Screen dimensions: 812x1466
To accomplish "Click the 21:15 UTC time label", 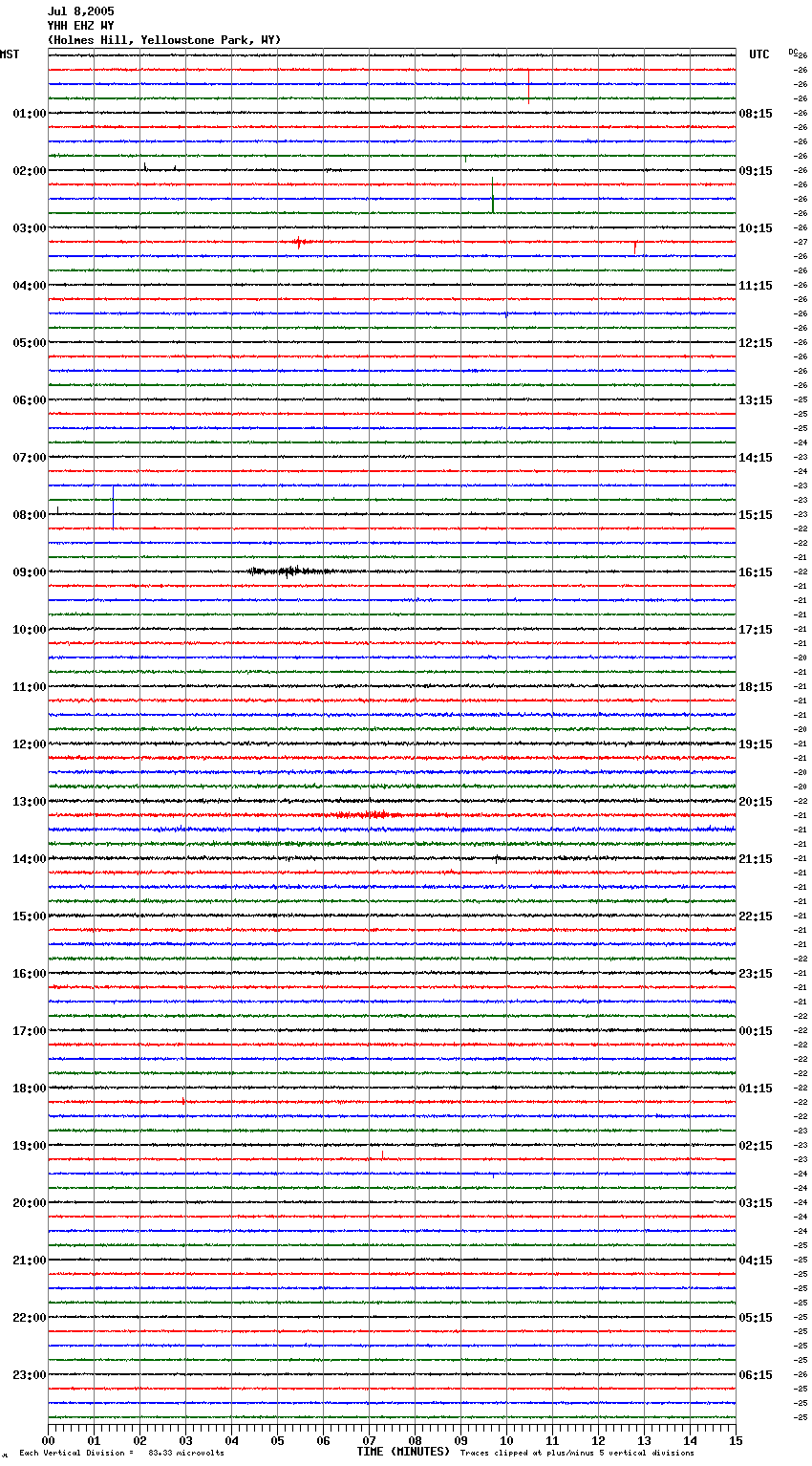I will pos(756,859).
